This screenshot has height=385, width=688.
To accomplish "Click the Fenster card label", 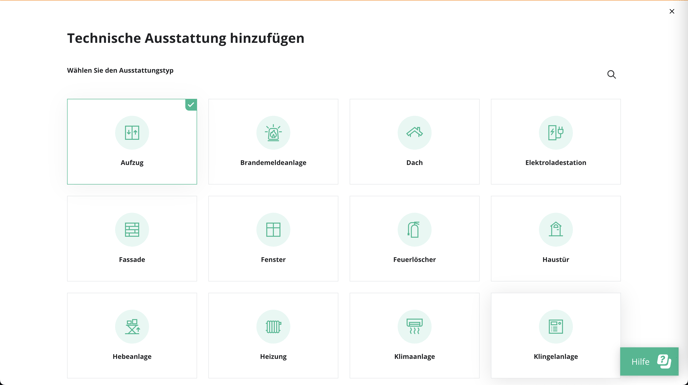I will coord(273,259).
